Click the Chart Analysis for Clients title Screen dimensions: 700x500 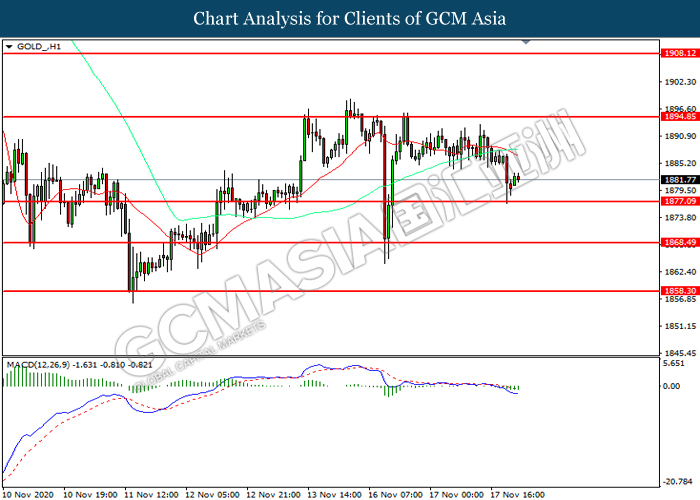pos(350,18)
